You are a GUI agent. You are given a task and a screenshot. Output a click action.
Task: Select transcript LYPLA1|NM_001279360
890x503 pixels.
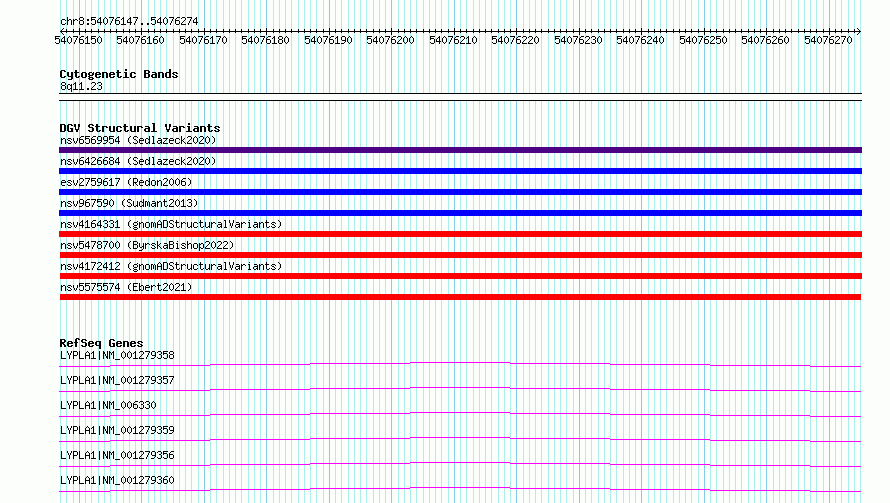click(x=117, y=480)
